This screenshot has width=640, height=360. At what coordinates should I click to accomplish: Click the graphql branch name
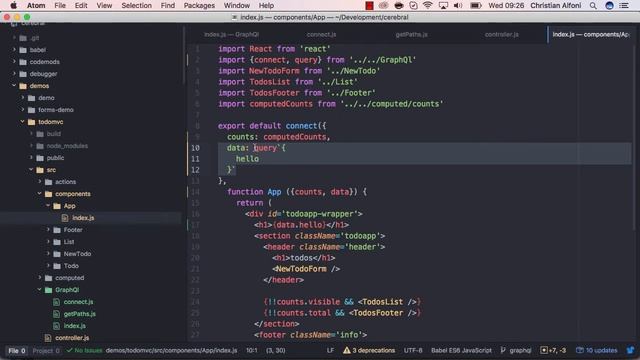(520, 350)
